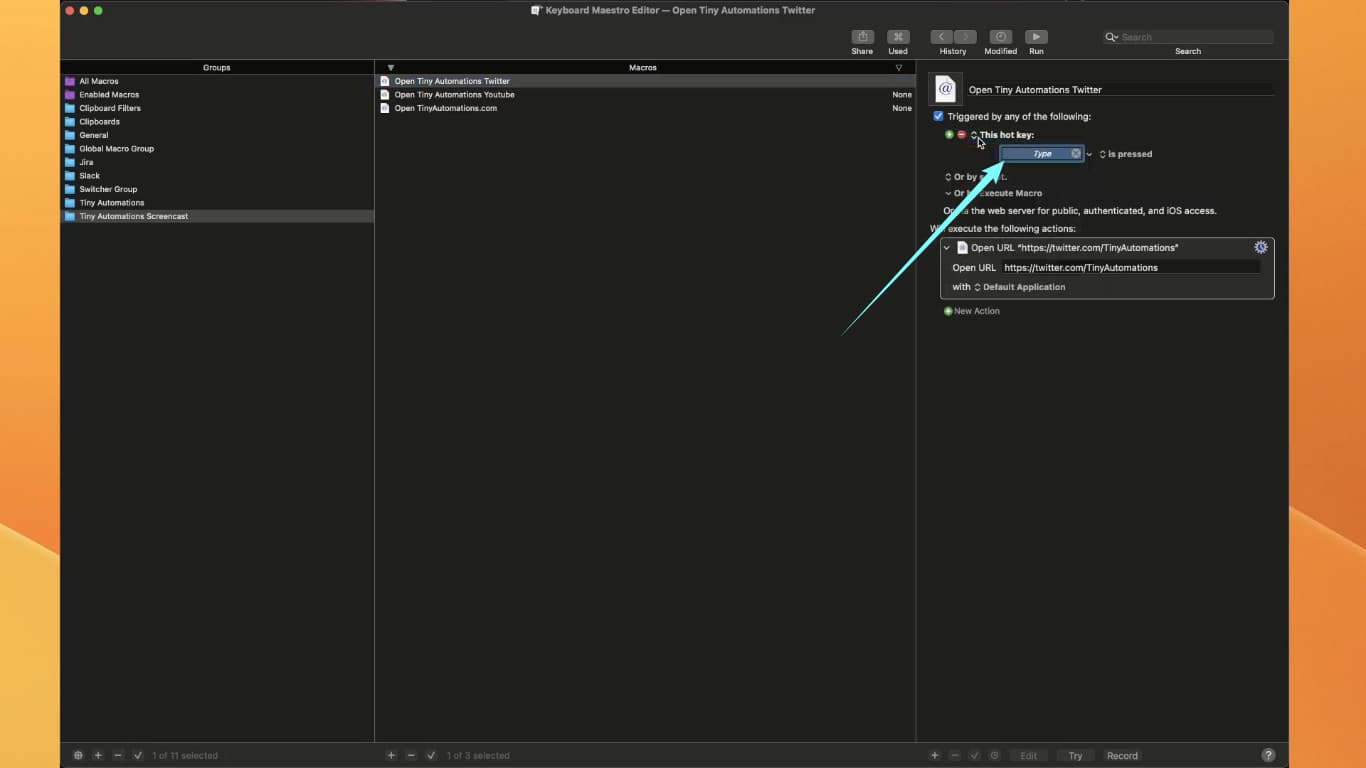Click globe icon below Groups list
The width and height of the screenshot is (1366, 768).
point(78,756)
